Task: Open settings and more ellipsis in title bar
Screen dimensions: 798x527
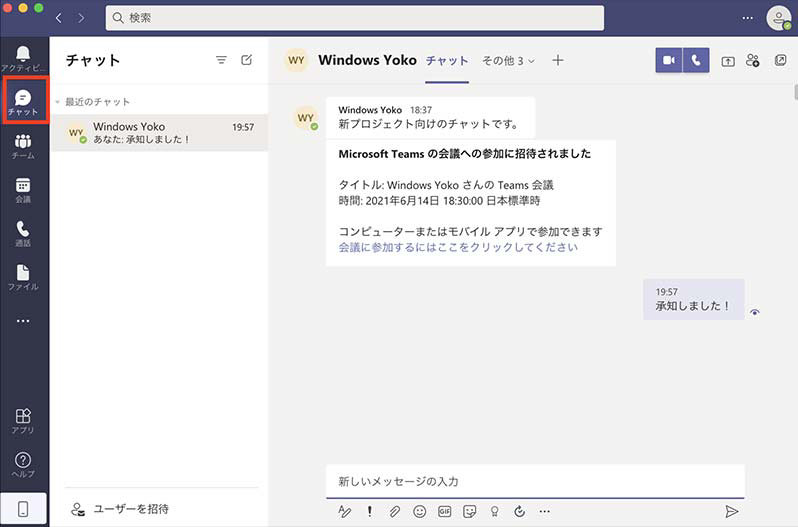Action: tap(748, 18)
